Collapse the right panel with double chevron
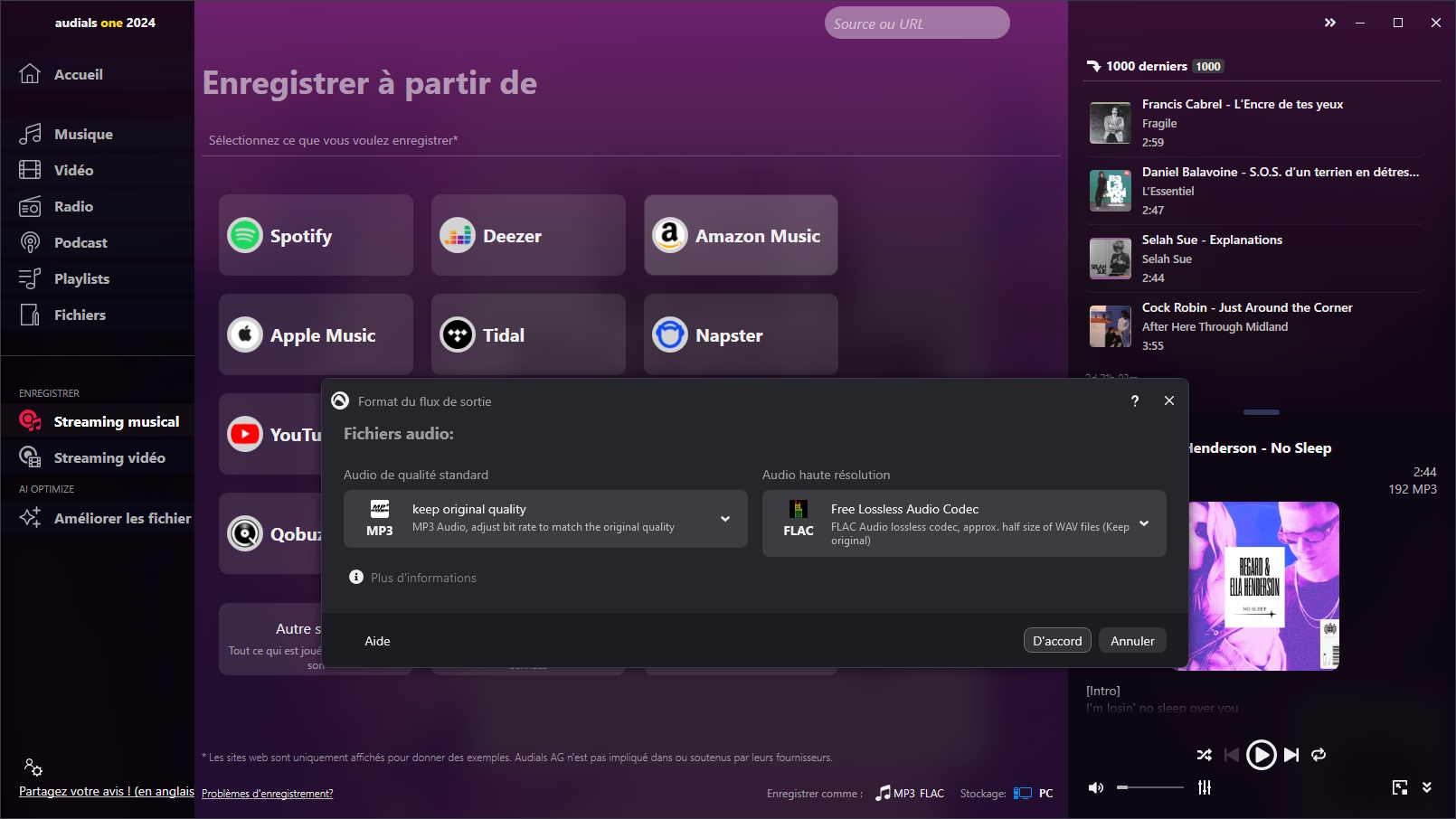The image size is (1456, 819). pos(1329,23)
